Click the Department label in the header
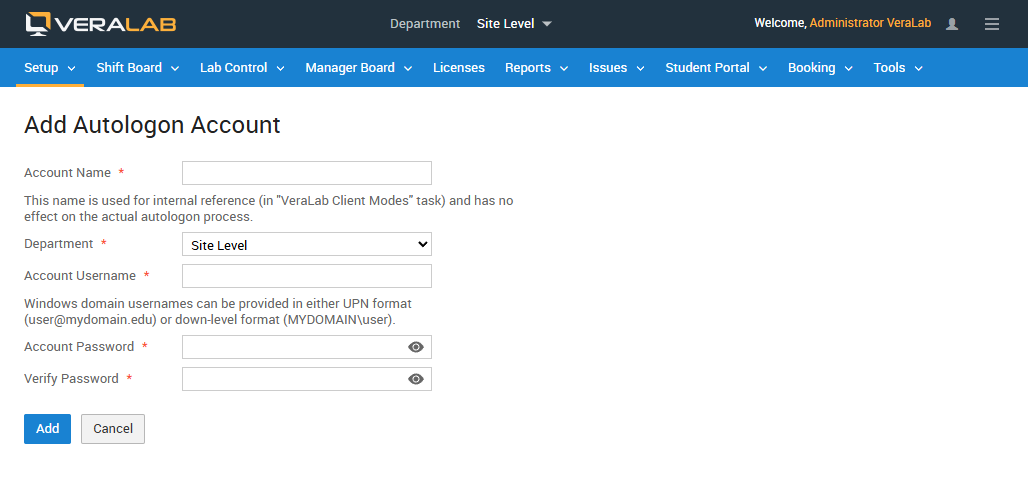Viewport: 1028px width, 478px height. 425,24
